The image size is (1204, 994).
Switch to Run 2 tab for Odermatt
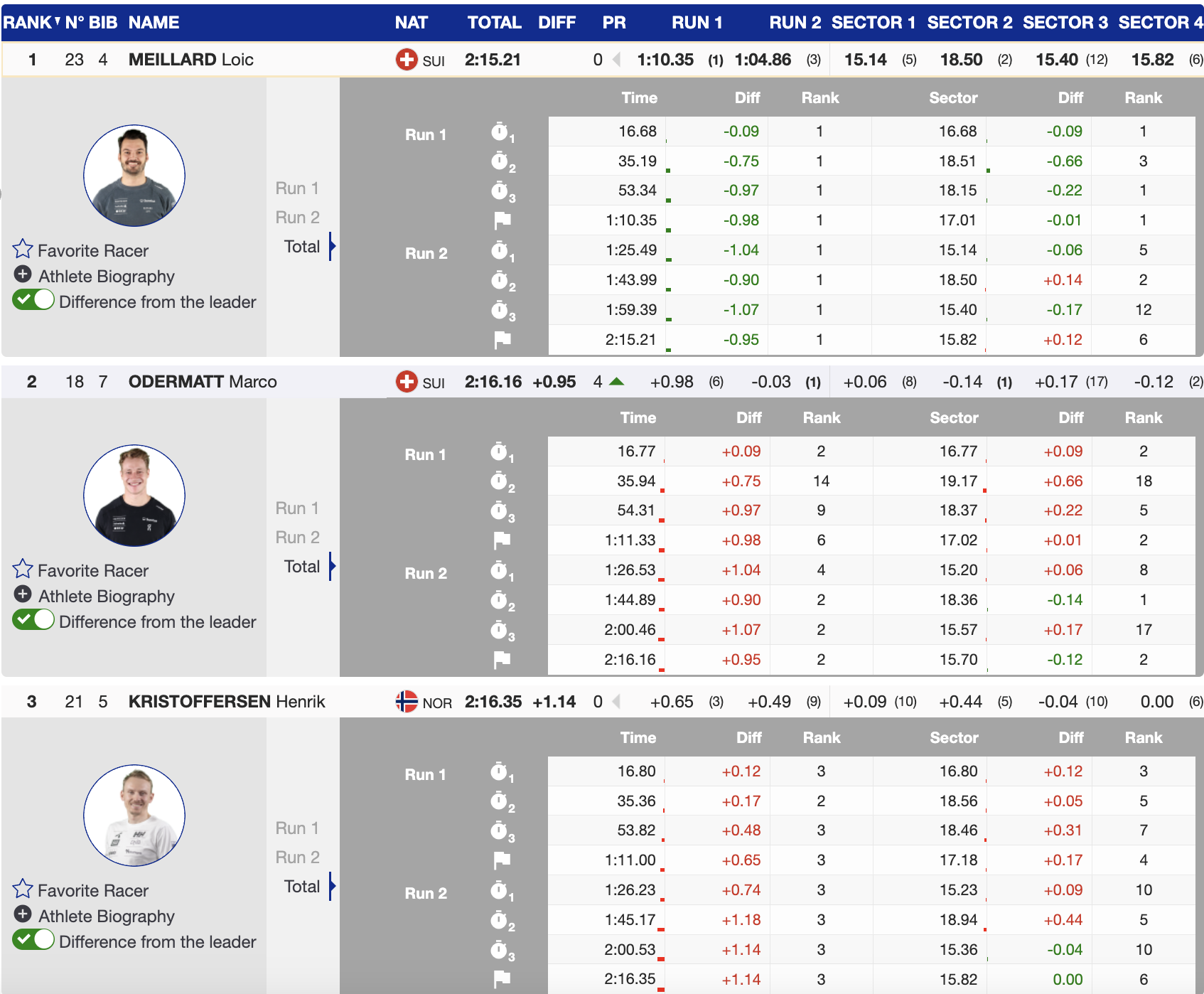[297, 538]
